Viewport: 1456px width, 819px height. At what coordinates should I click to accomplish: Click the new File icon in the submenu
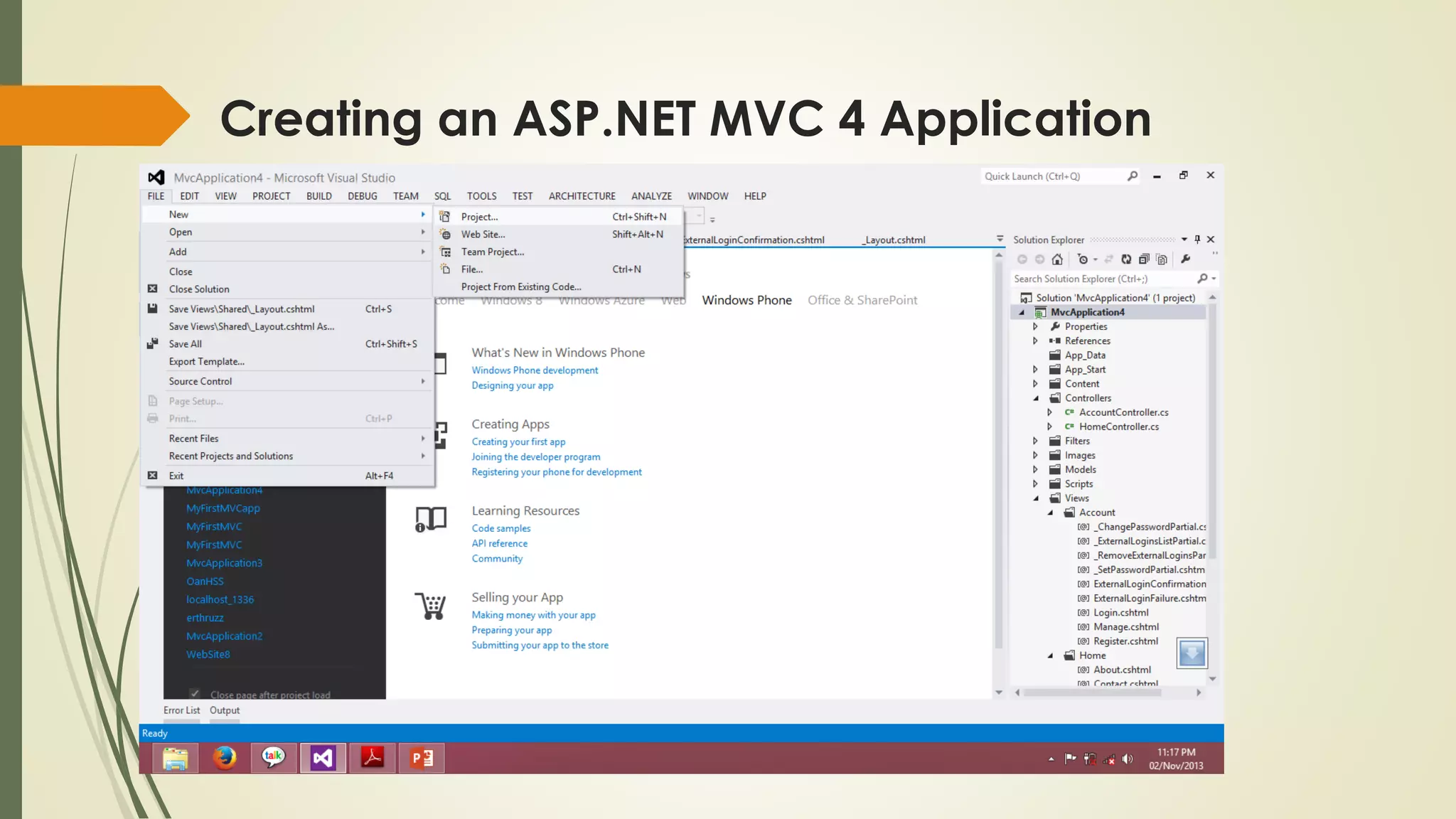[x=445, y=269]
